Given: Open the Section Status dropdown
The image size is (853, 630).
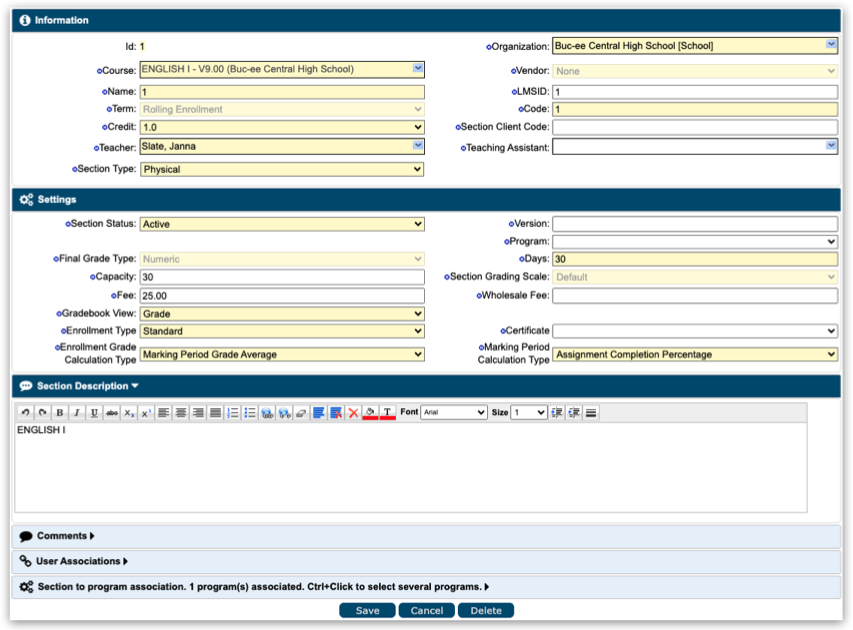Looking at the screenshot, I should click(x=282, y=224).
